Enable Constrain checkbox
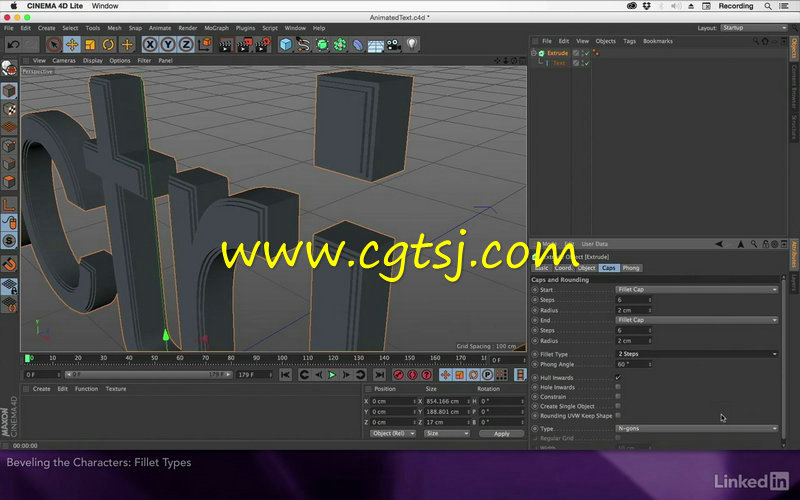Viewport: 800px width, 500px height. 618,396
